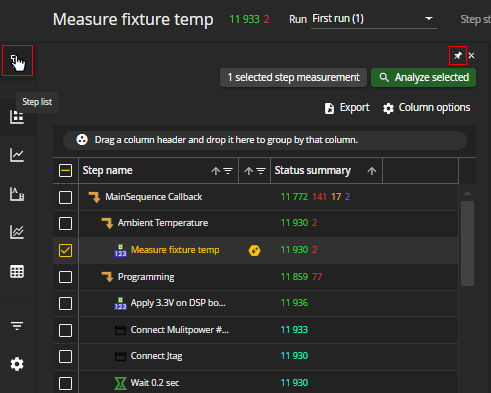Open the table grid view icon
491x393 pixels.
[17, 271]
